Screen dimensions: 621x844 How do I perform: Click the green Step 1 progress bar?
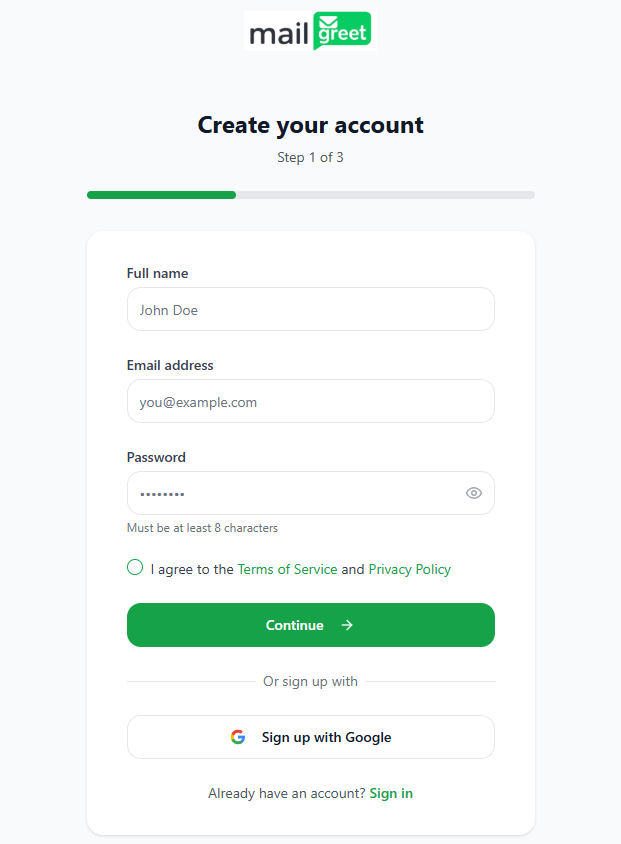[160, 194]
